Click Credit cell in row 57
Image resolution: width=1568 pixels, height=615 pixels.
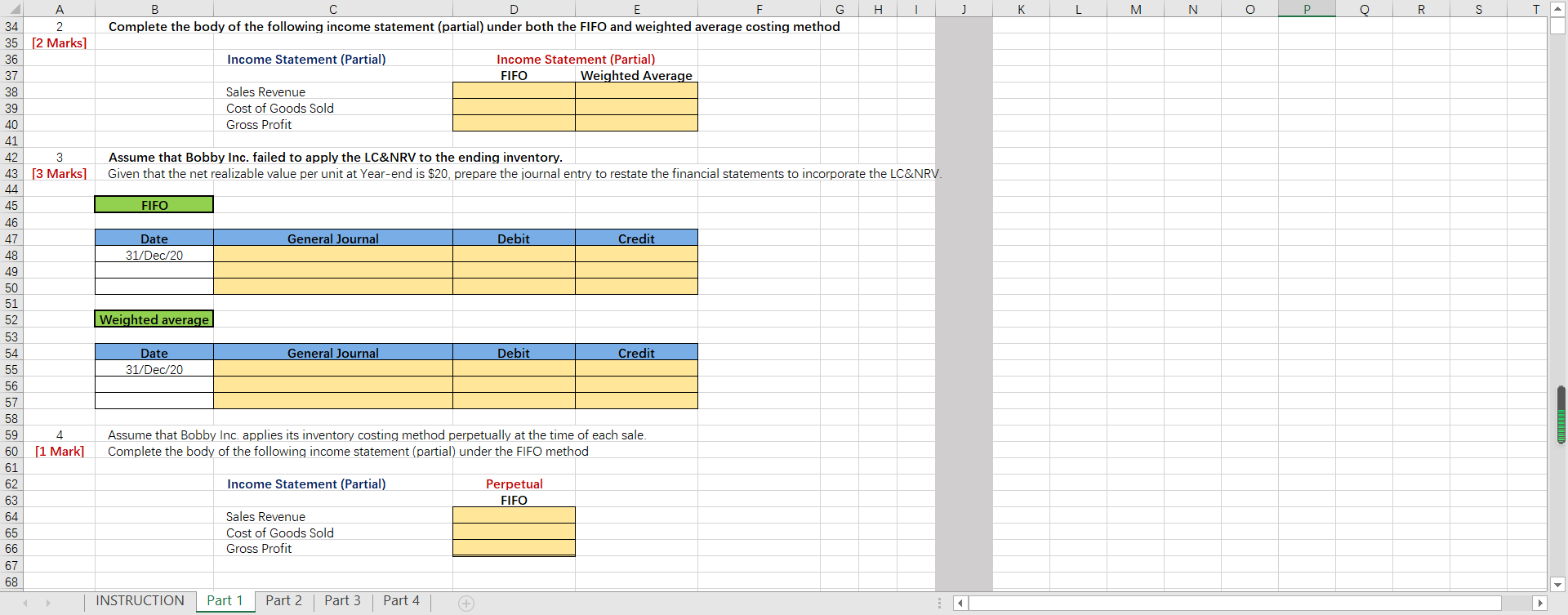pyautogui.click(x=636, y=401)
